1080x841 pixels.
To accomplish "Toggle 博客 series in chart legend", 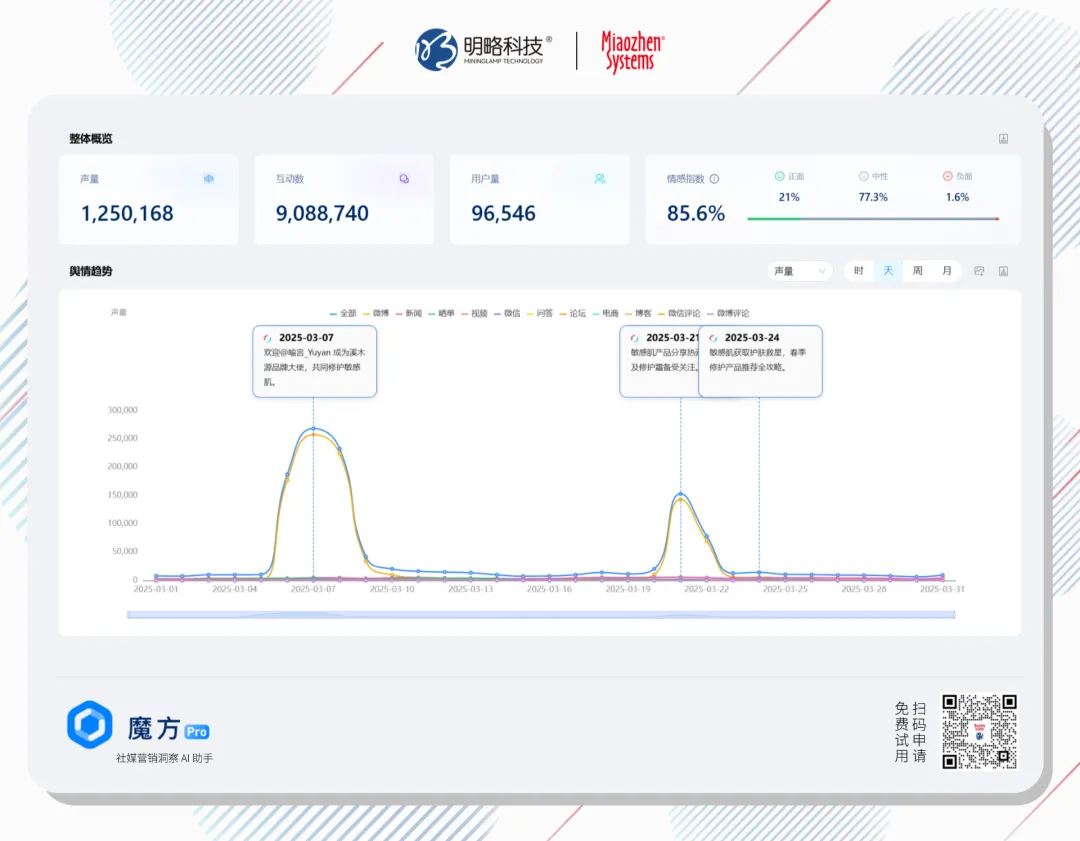I will click(x=638, y=313).
